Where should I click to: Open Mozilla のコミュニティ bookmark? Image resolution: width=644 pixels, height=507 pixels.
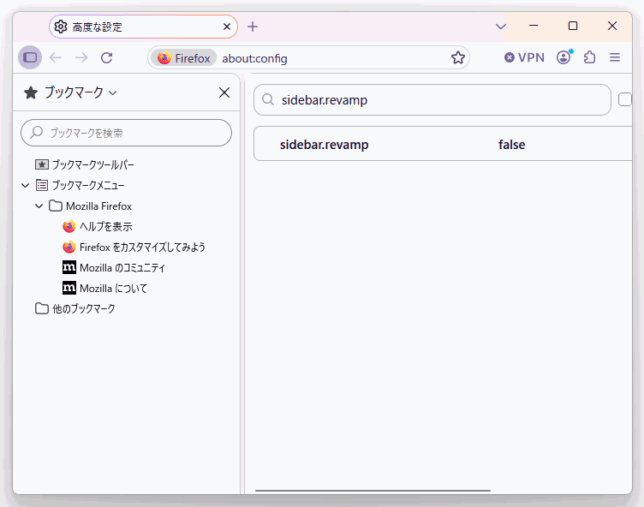coord(114,267)
